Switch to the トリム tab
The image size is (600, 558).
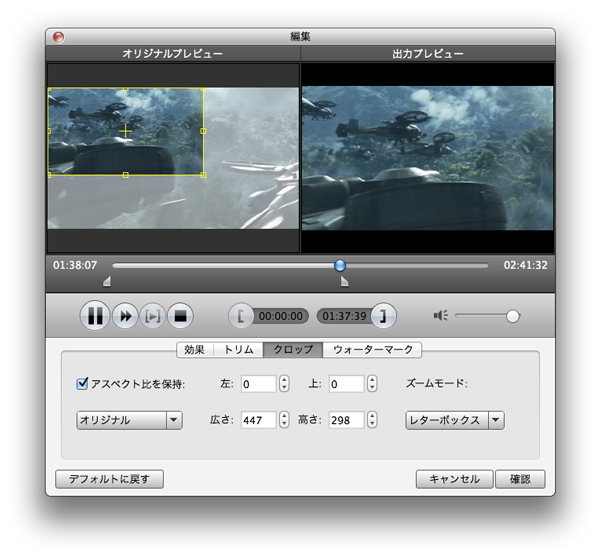(x=238, y=350)
